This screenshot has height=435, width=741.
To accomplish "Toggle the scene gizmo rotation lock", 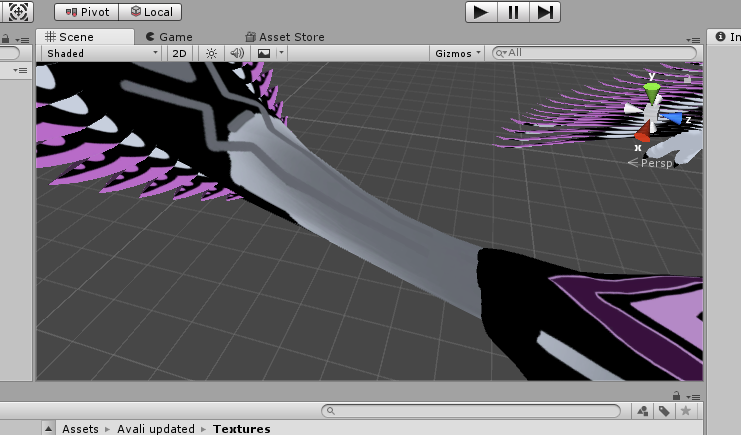I will (688, 78).
